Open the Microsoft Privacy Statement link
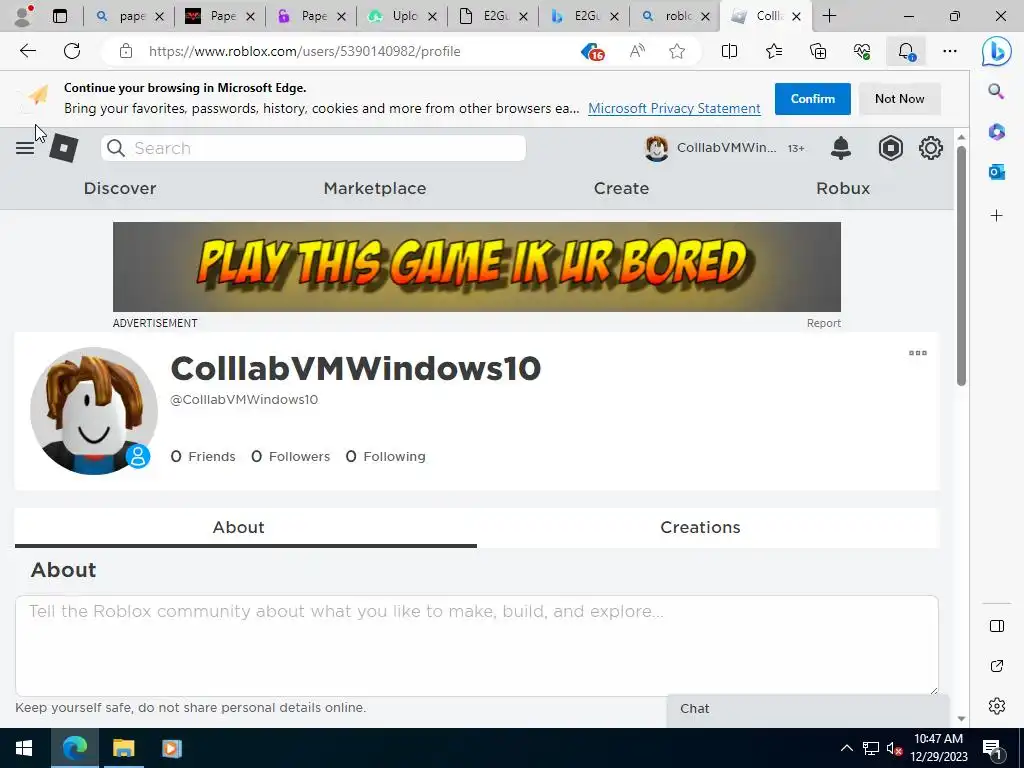Viewport: 1024px width, 768px height. pyautogui.click(x=674, y=108)
